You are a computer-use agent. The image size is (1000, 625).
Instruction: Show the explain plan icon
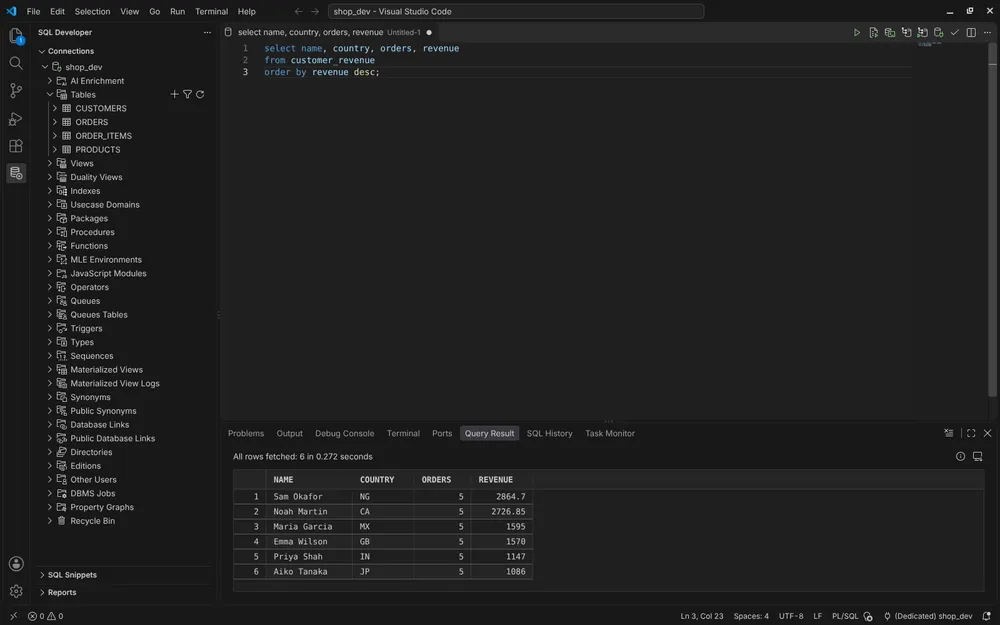pos(906,33)
